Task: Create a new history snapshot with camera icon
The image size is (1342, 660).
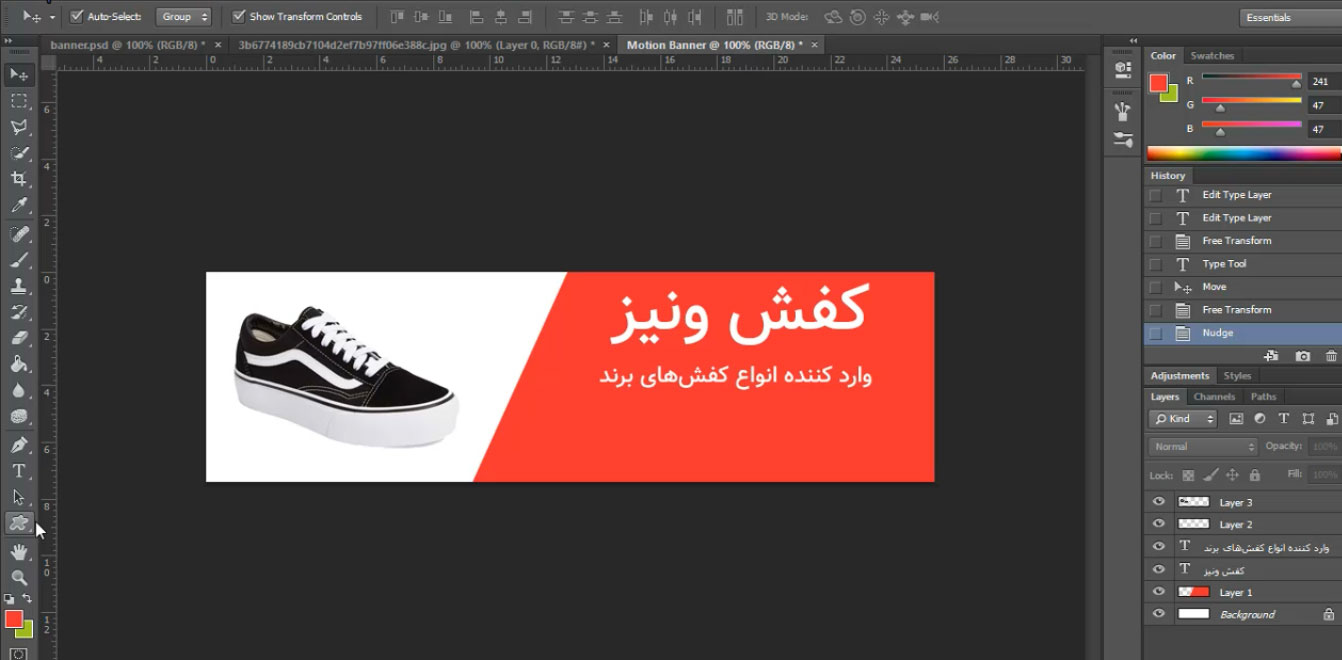Action: (x=1302, y=356)
